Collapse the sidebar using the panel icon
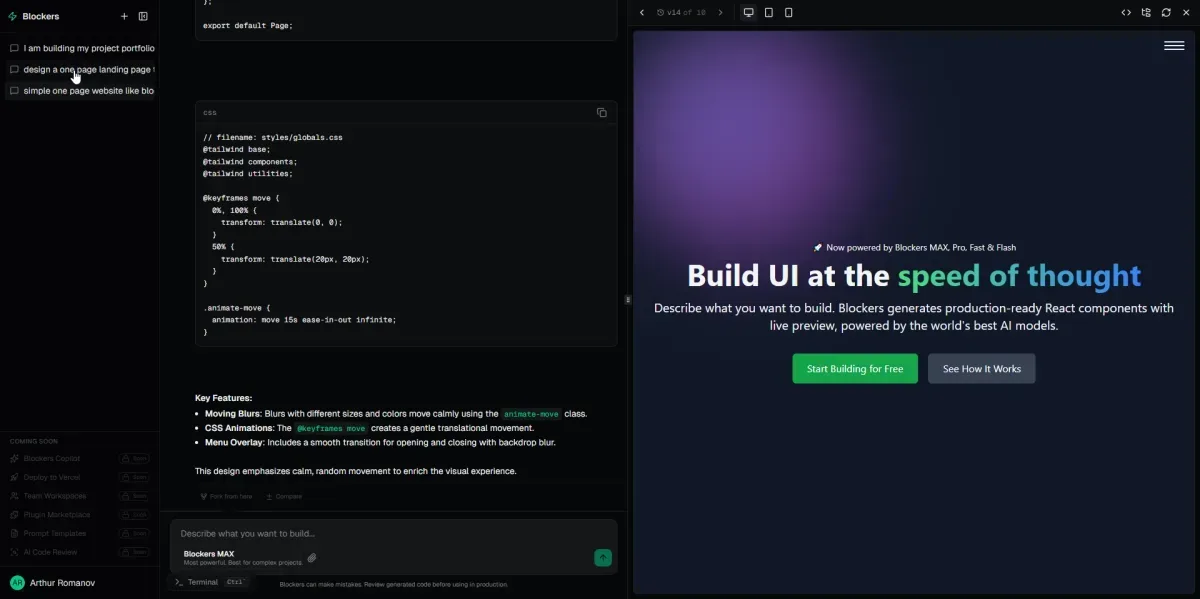This screenshot has height=599, width=1200. click(143, 16)
